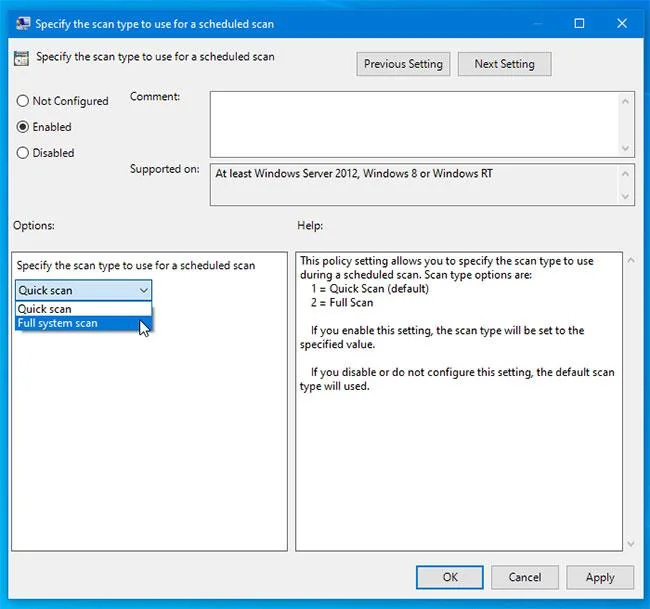Click the Comment box scroll up arrow
Viewport: 650px width, 609px height.
pyautogui.click(x=626, y=101)
